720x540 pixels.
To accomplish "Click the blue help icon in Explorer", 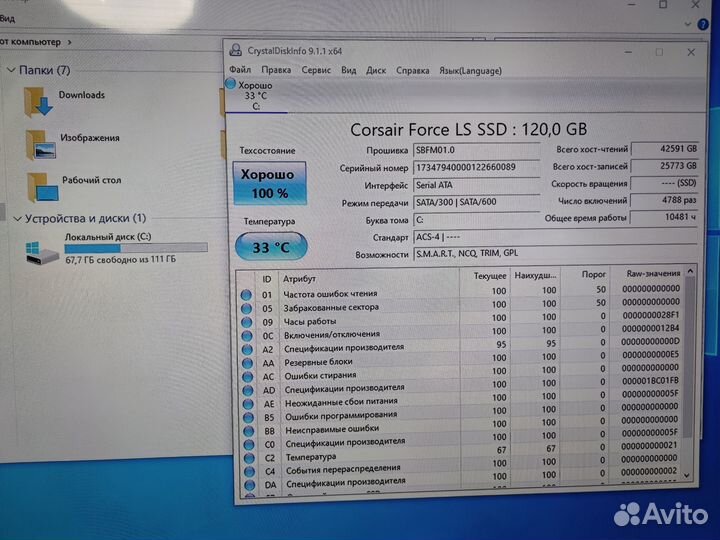I will point(703,24).
